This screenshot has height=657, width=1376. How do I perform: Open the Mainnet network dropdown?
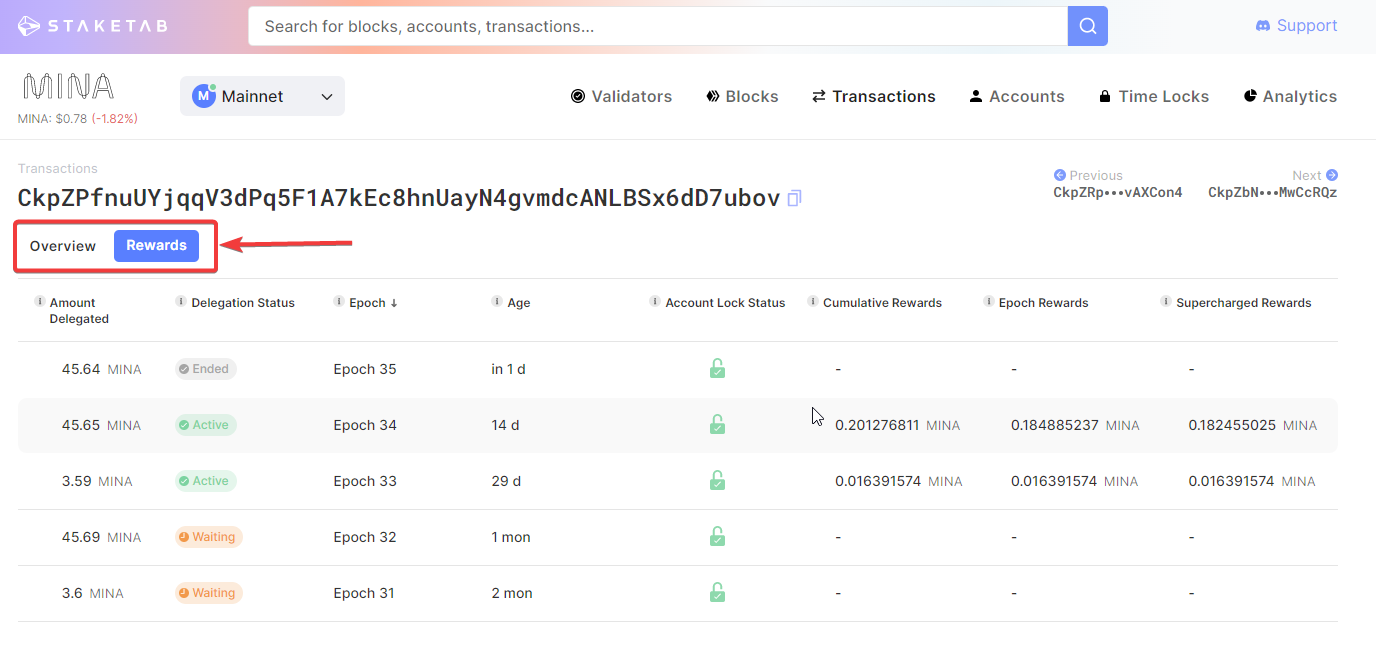[262, 96]
